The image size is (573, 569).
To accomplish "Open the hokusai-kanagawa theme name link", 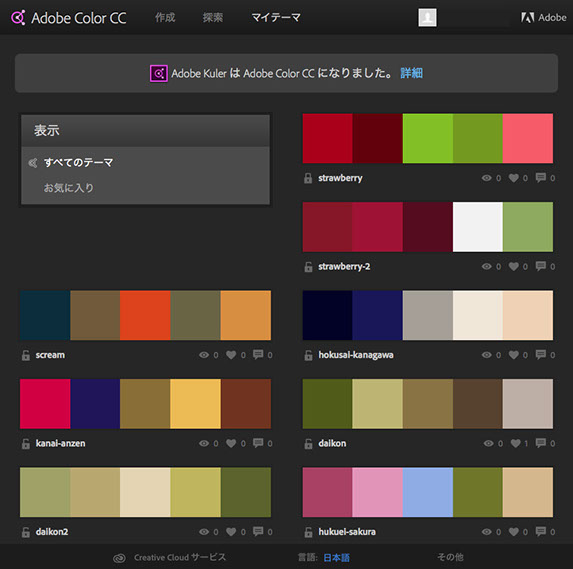I will 356,355.
